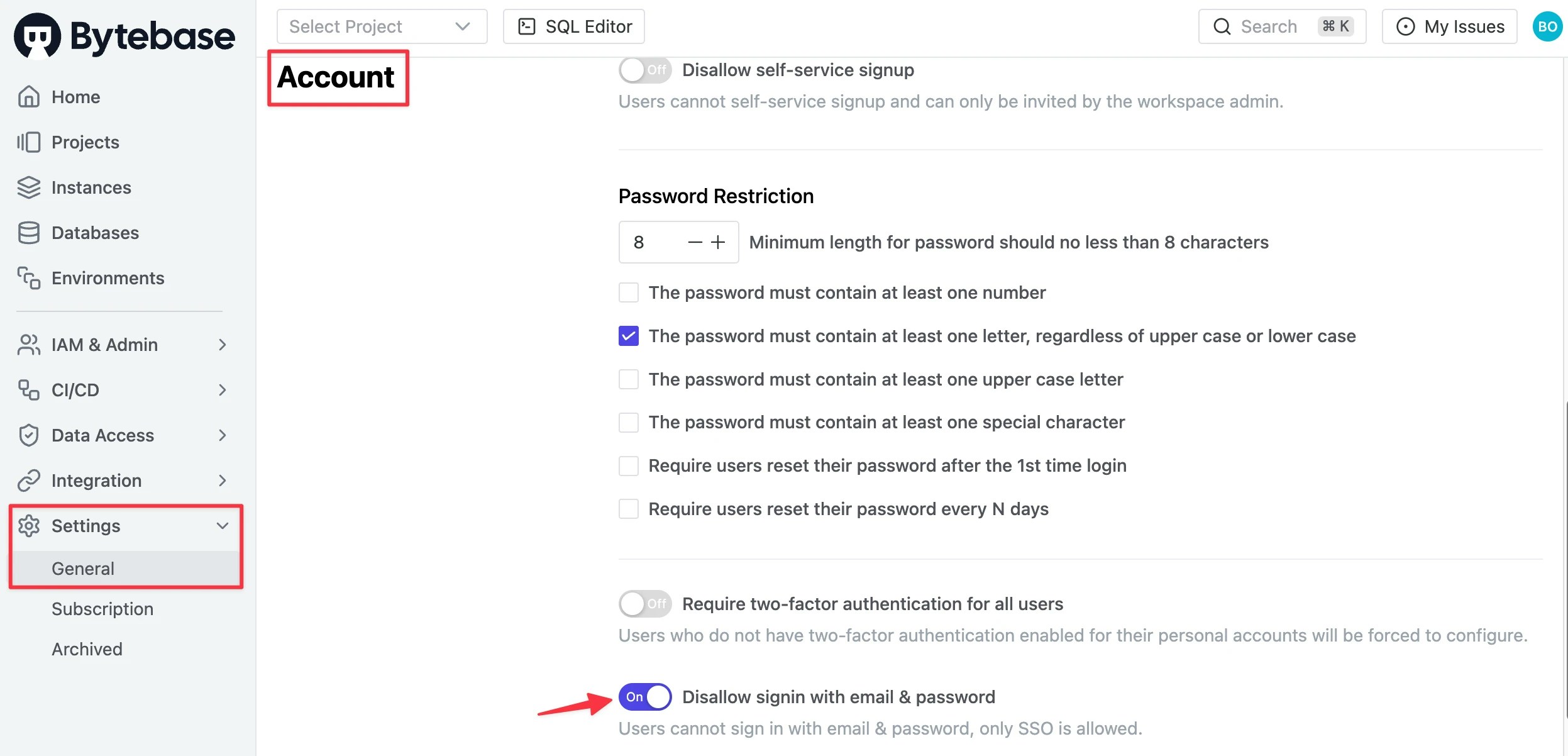
Task: Click the Search magnifier icon
Action: click(1222, 26)
